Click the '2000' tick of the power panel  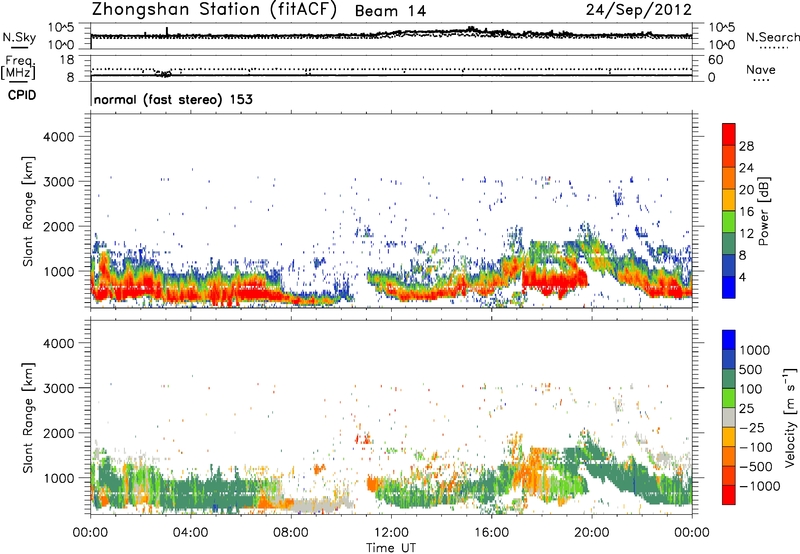[x=58, y=226]
